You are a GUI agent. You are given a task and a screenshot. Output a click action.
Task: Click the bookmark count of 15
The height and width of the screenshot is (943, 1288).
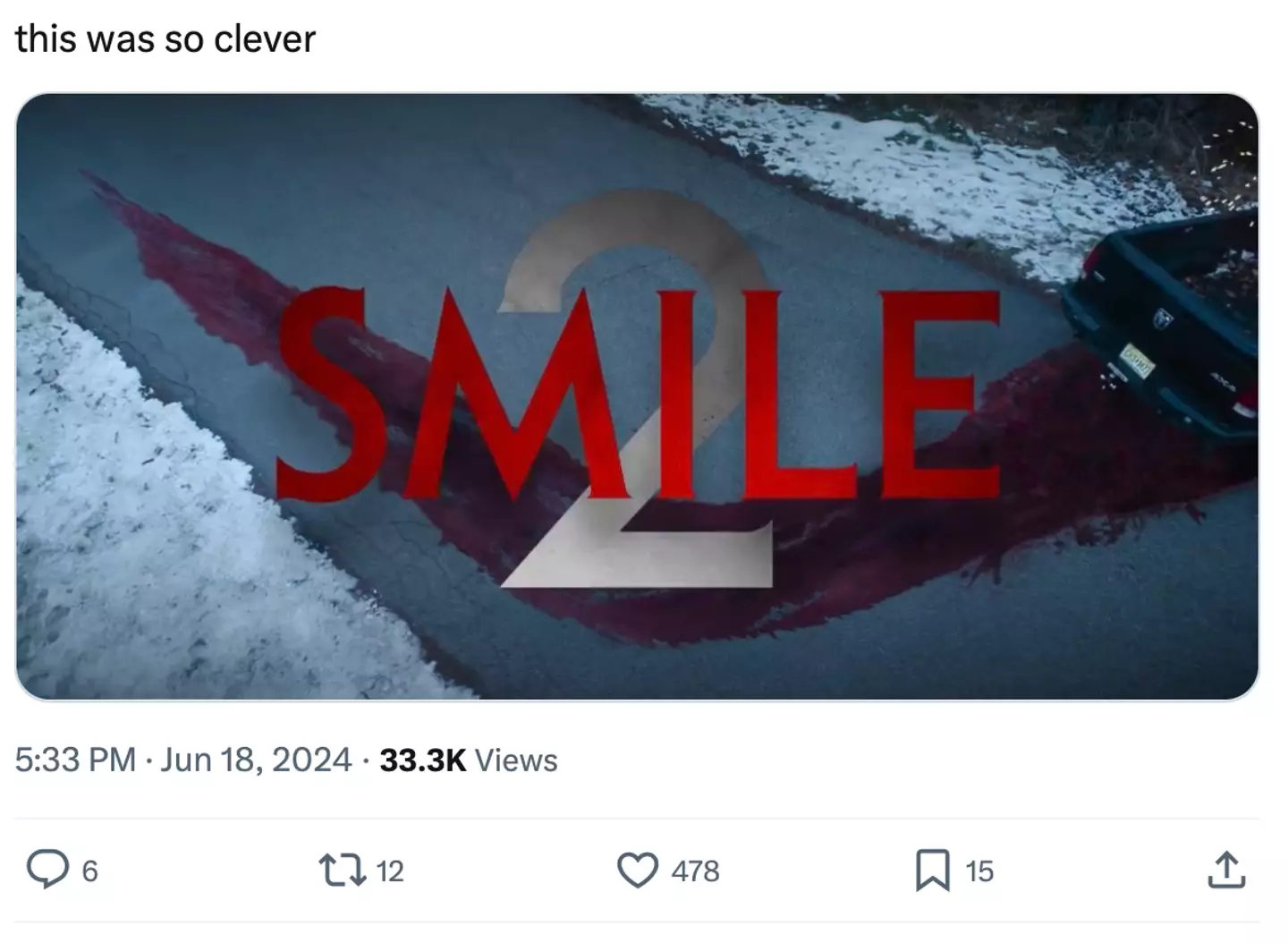point(979,871)
